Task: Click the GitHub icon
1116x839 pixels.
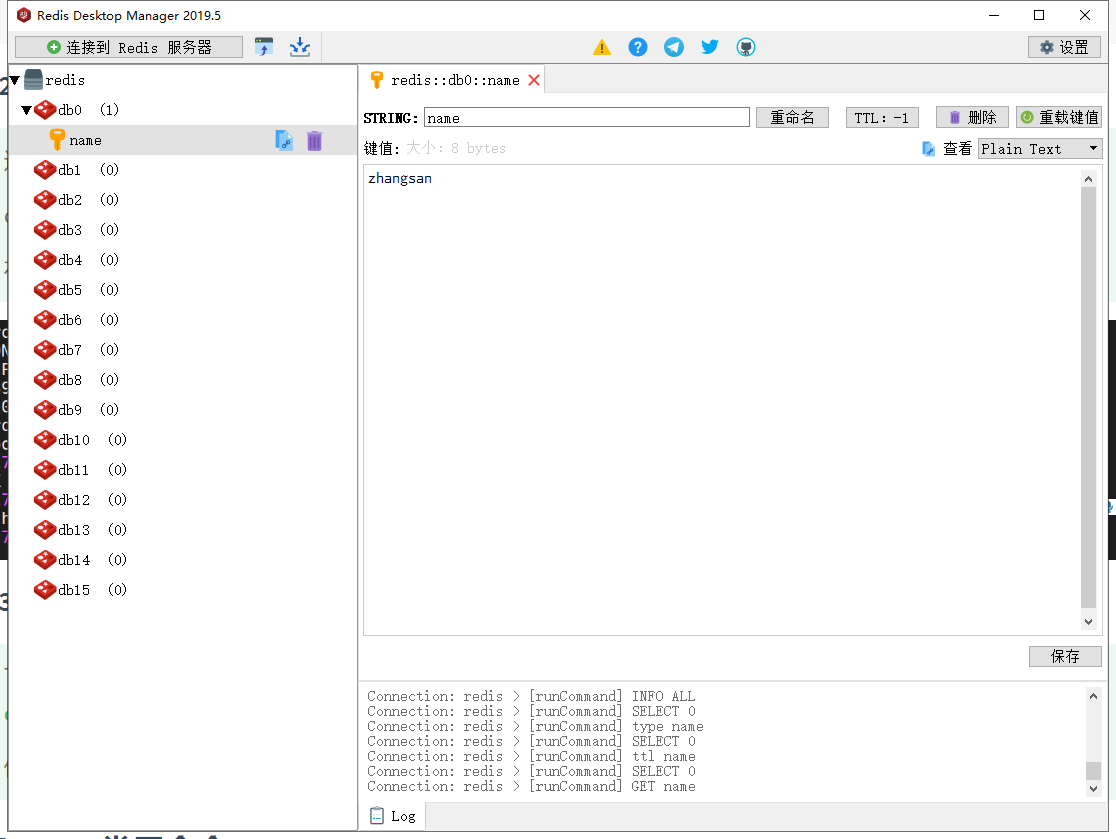Action: coord(745,46)
